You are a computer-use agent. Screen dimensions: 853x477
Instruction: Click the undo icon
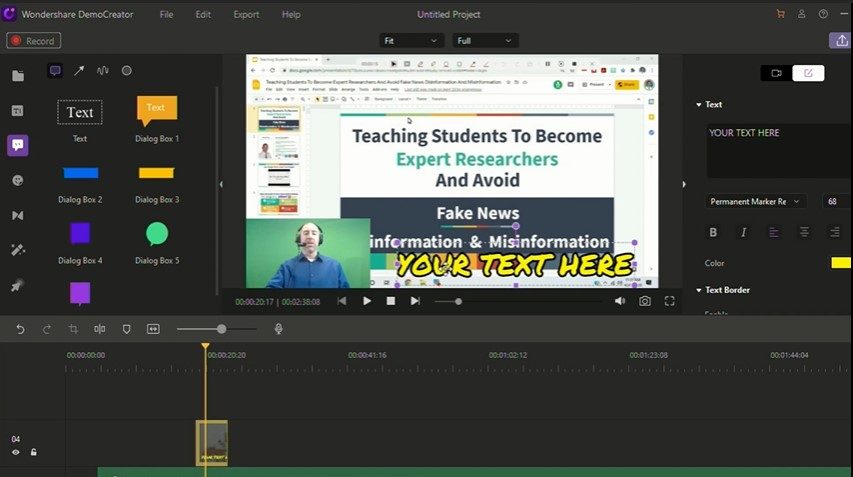pos(20,329)
